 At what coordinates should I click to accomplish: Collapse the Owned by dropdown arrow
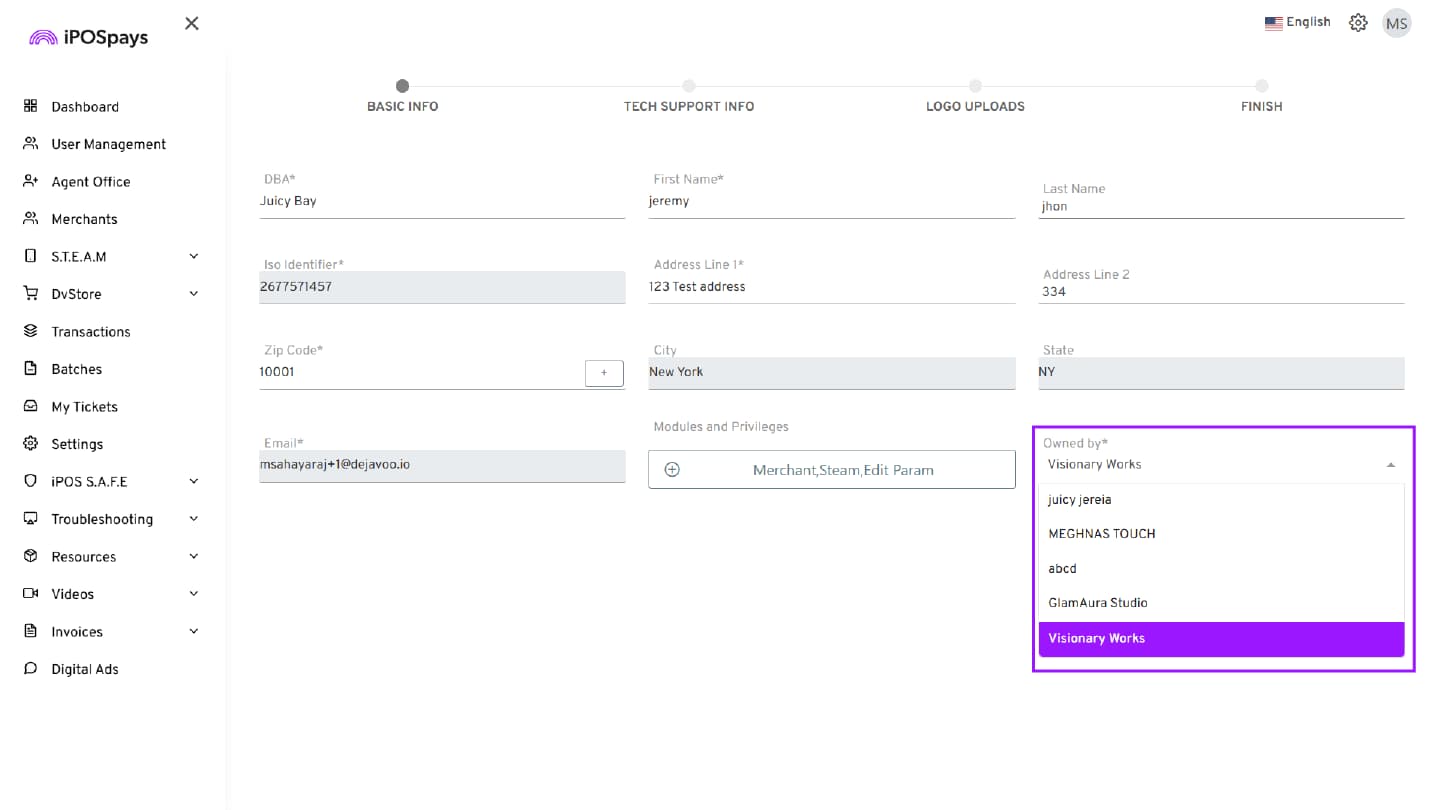(x=1390, y=465)
